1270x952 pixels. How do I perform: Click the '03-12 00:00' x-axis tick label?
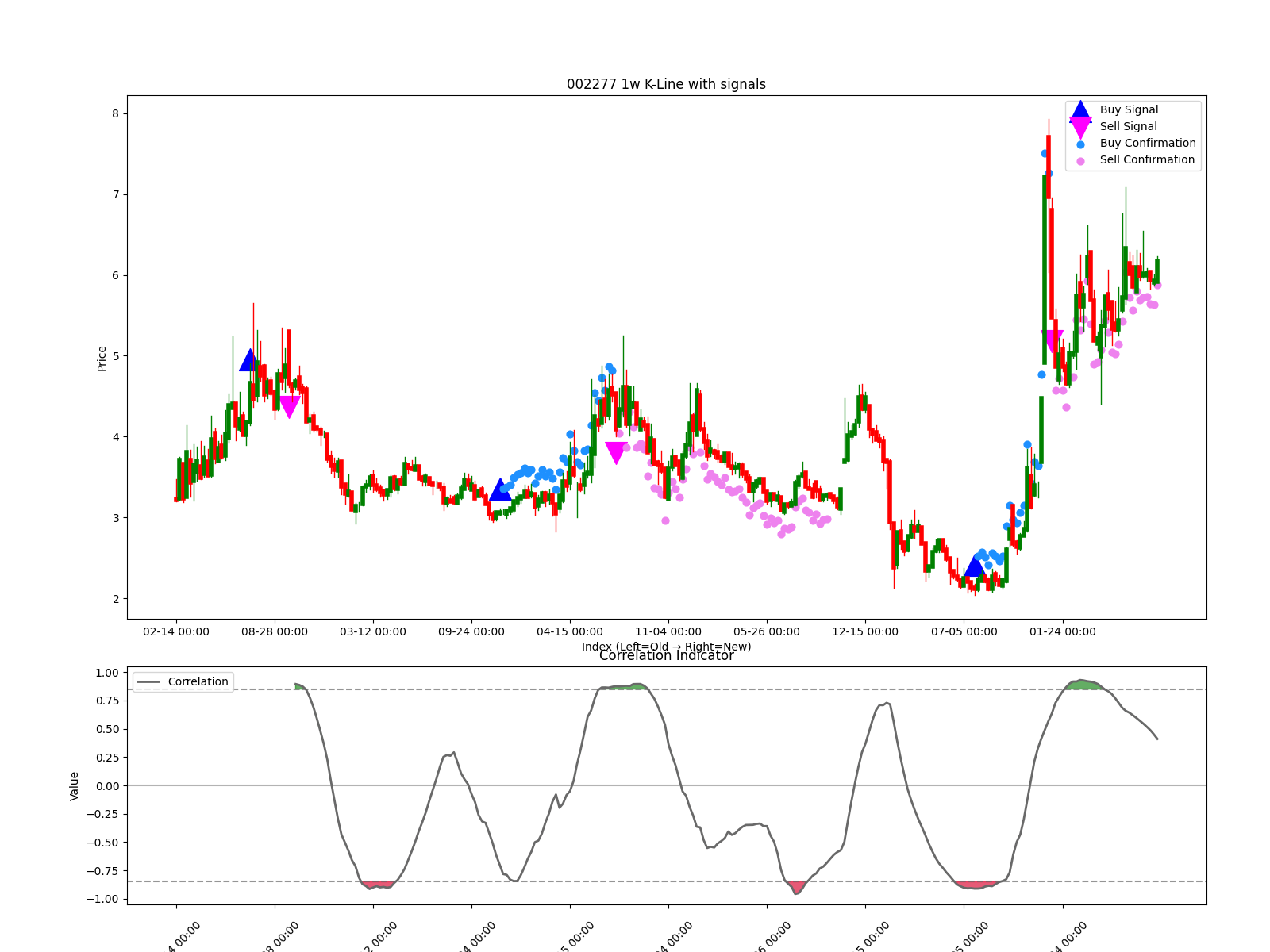[x=373, y=631]
